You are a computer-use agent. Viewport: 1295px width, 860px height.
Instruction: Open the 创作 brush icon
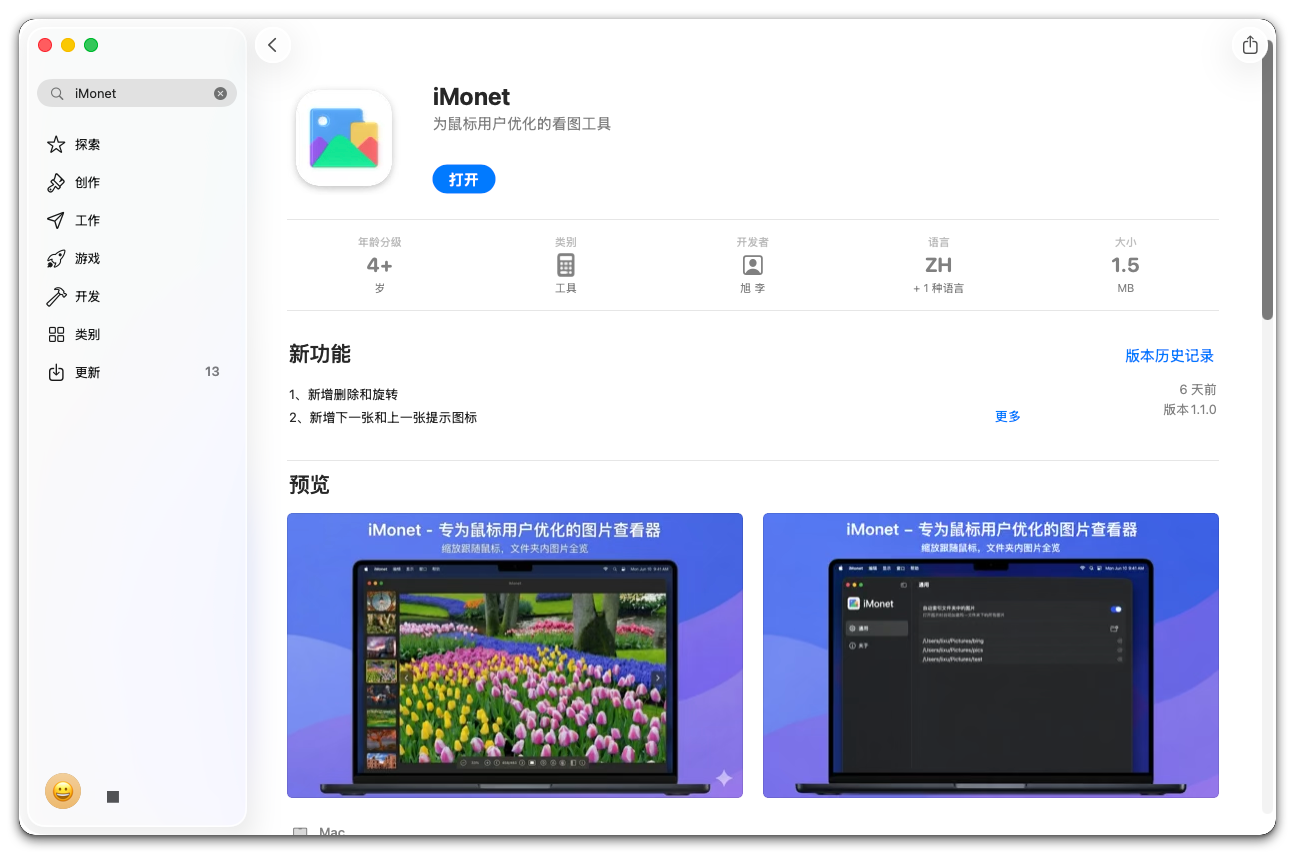coord(57,183)
